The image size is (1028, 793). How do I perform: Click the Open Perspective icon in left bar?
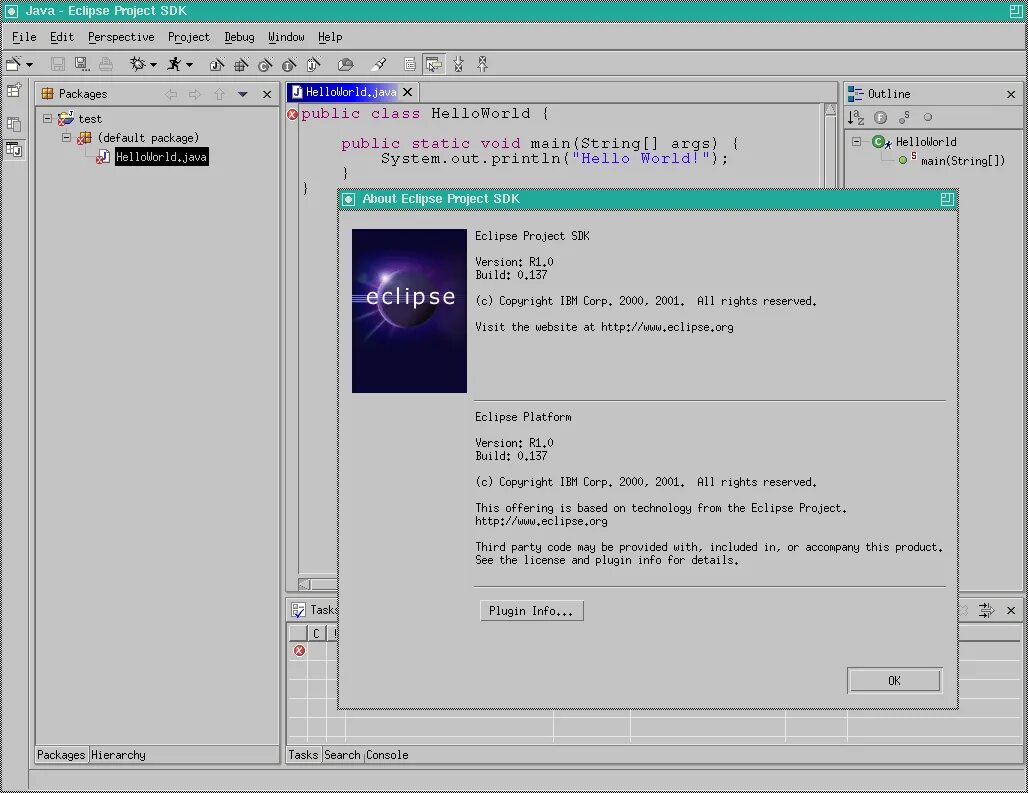click(x=14, y=90)
